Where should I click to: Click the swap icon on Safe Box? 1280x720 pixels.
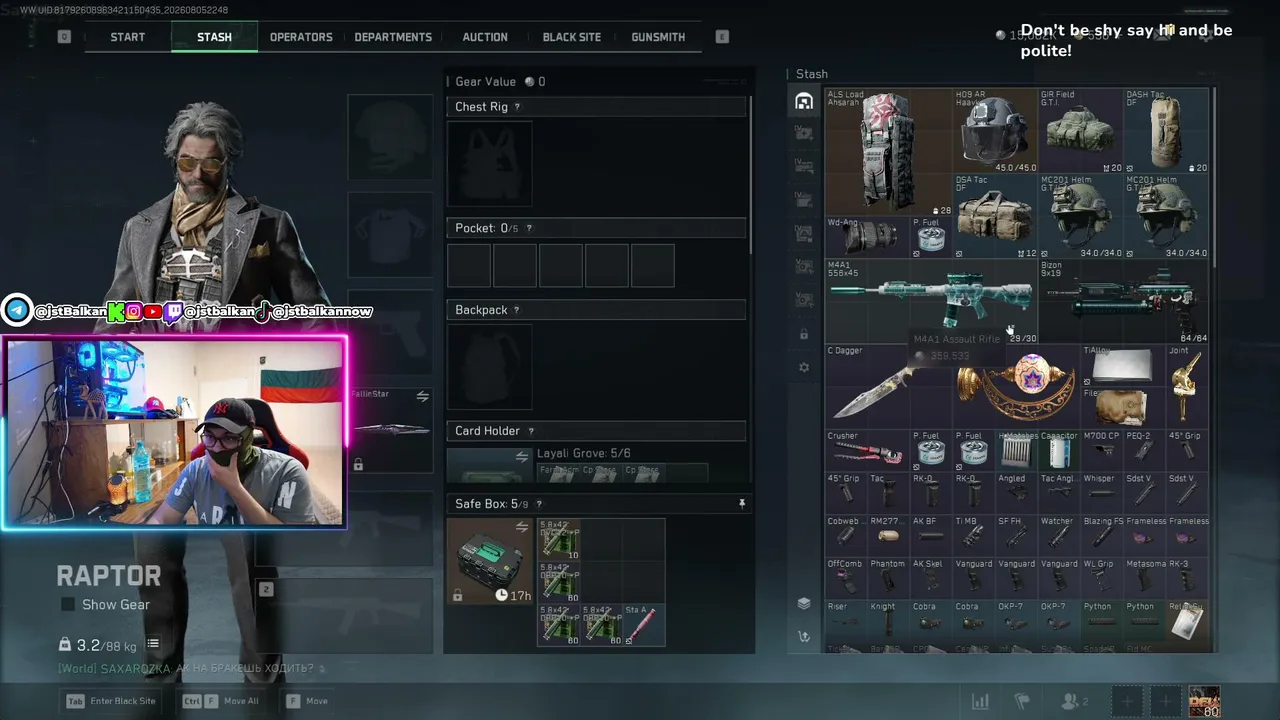(521, 527)
